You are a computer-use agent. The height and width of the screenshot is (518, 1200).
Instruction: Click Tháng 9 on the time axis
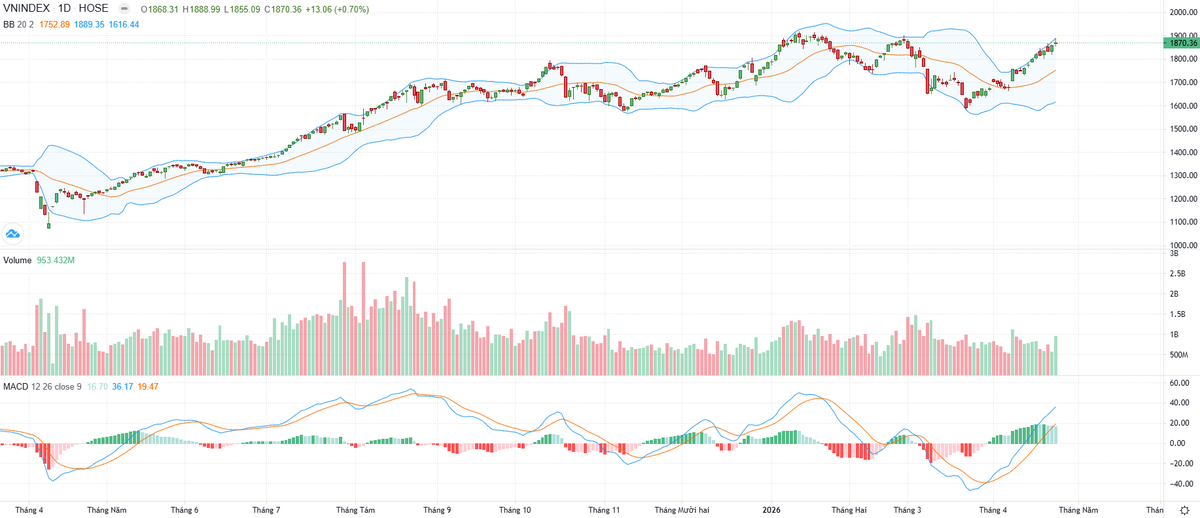tap(436, 509)
